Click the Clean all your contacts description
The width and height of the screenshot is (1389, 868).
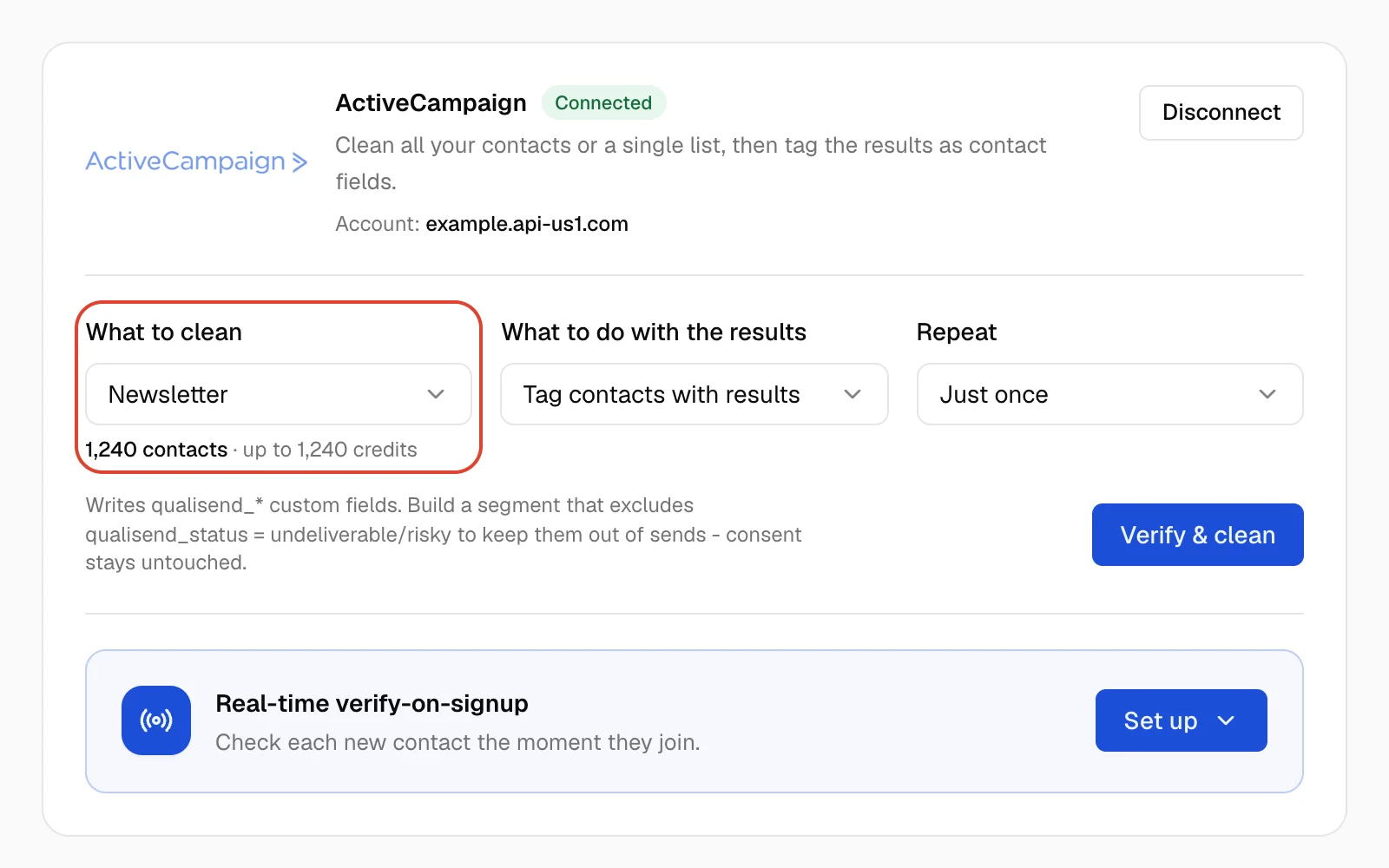coord(691,163)
